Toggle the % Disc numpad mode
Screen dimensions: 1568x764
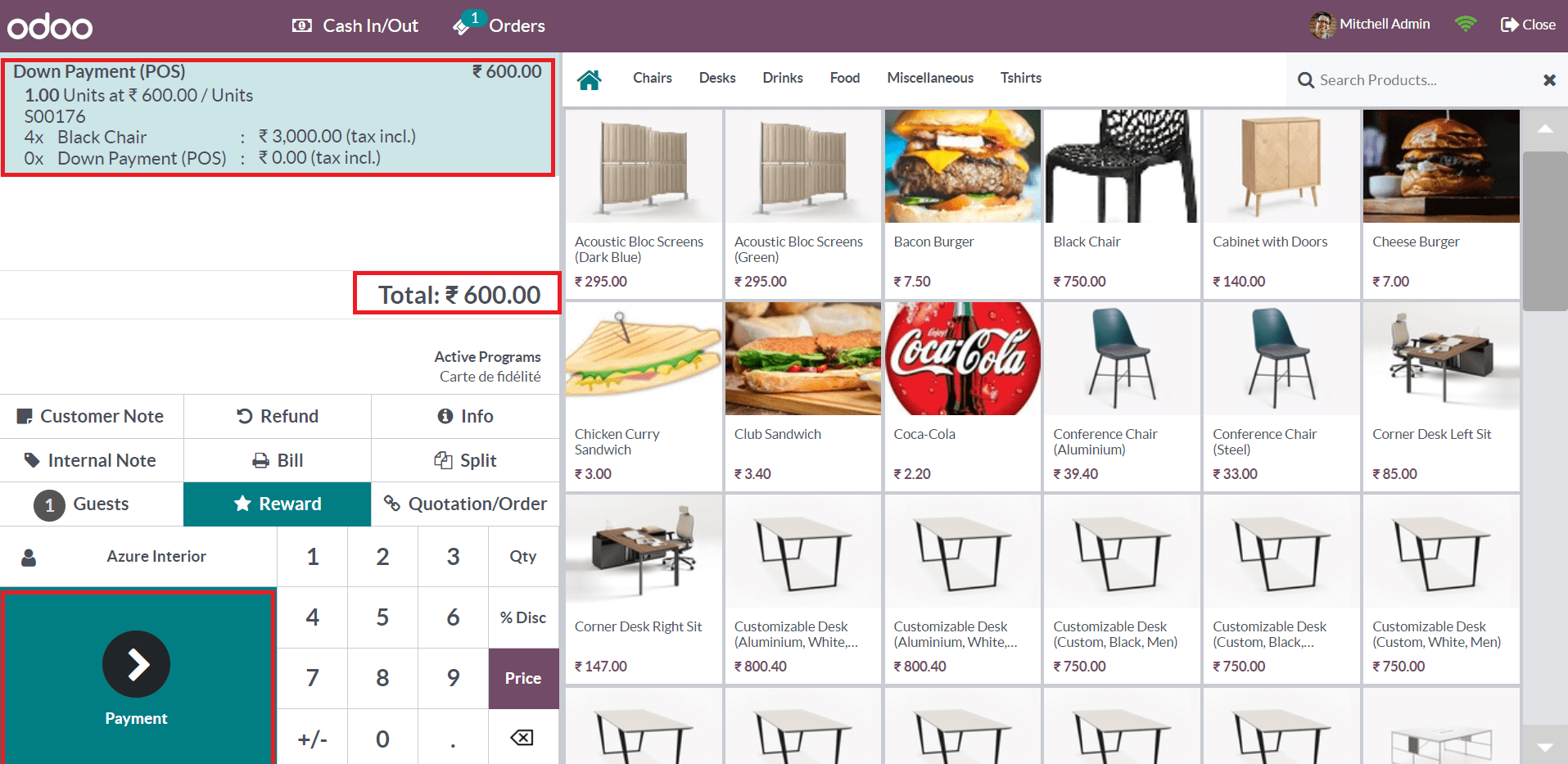[x=523, y=617]
